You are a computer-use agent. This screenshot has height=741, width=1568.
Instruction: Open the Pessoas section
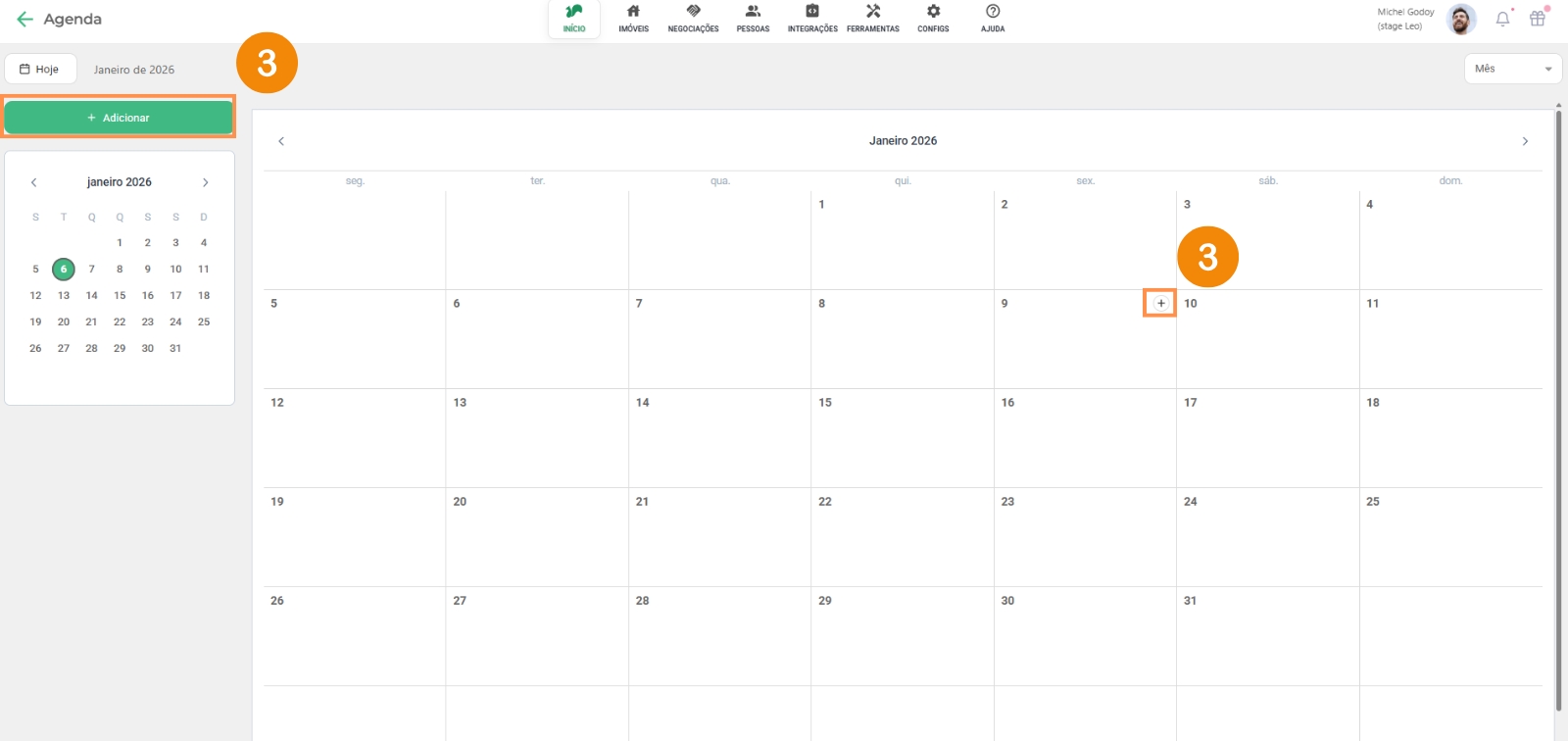tap(753, 18)
